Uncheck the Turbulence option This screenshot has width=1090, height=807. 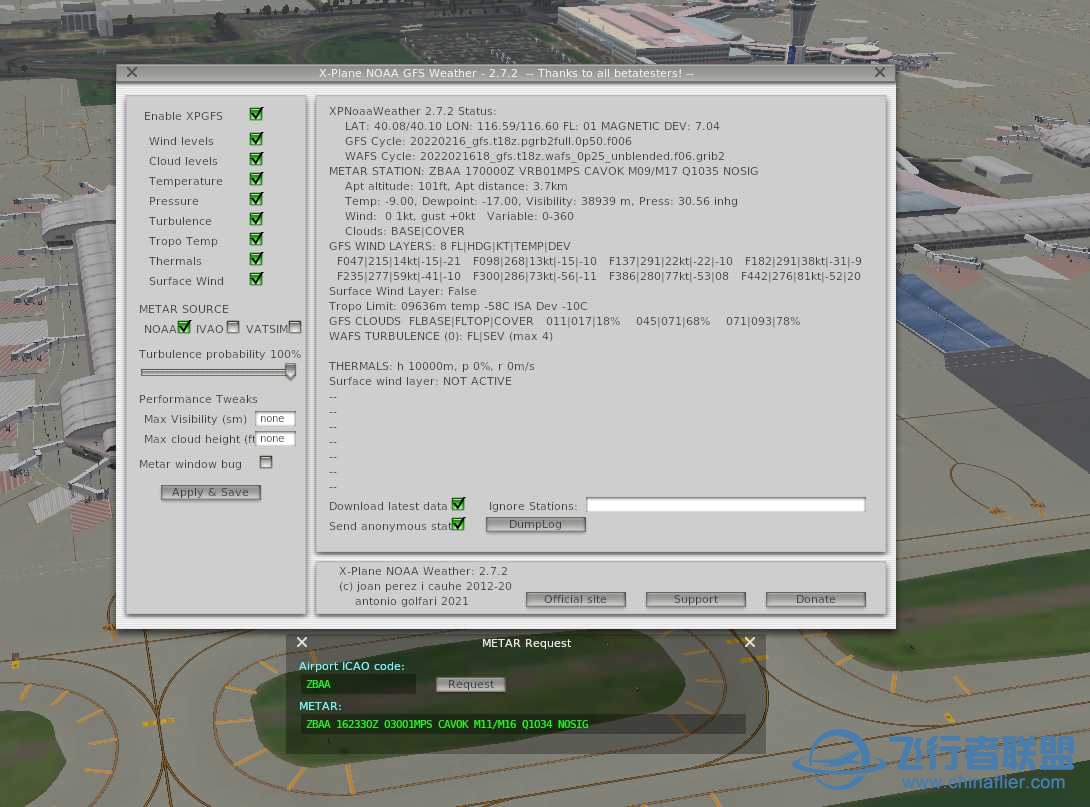256,219
